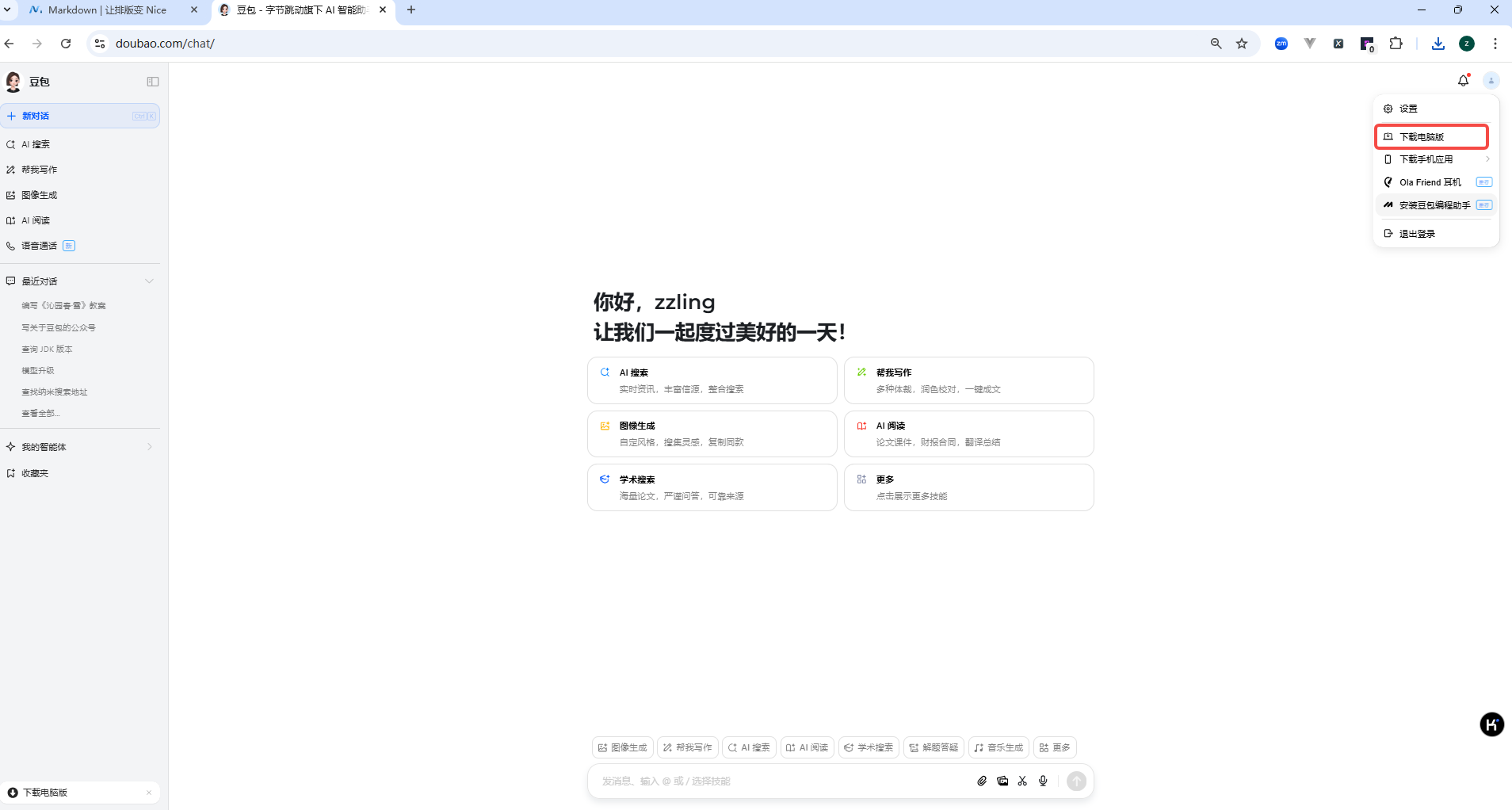Open recent chat 模型升级
This screenshot has width=1512, height=810.
point(38,370)
